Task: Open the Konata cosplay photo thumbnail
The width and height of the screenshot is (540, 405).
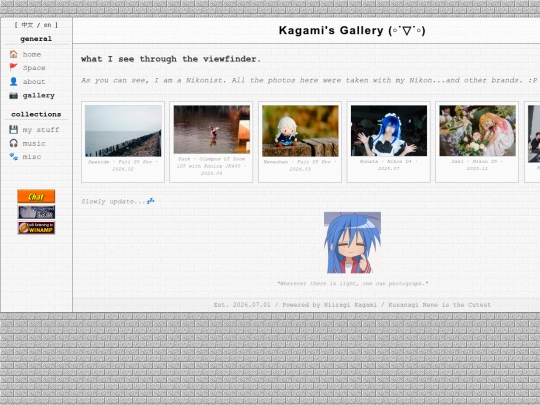Action: 389,131
